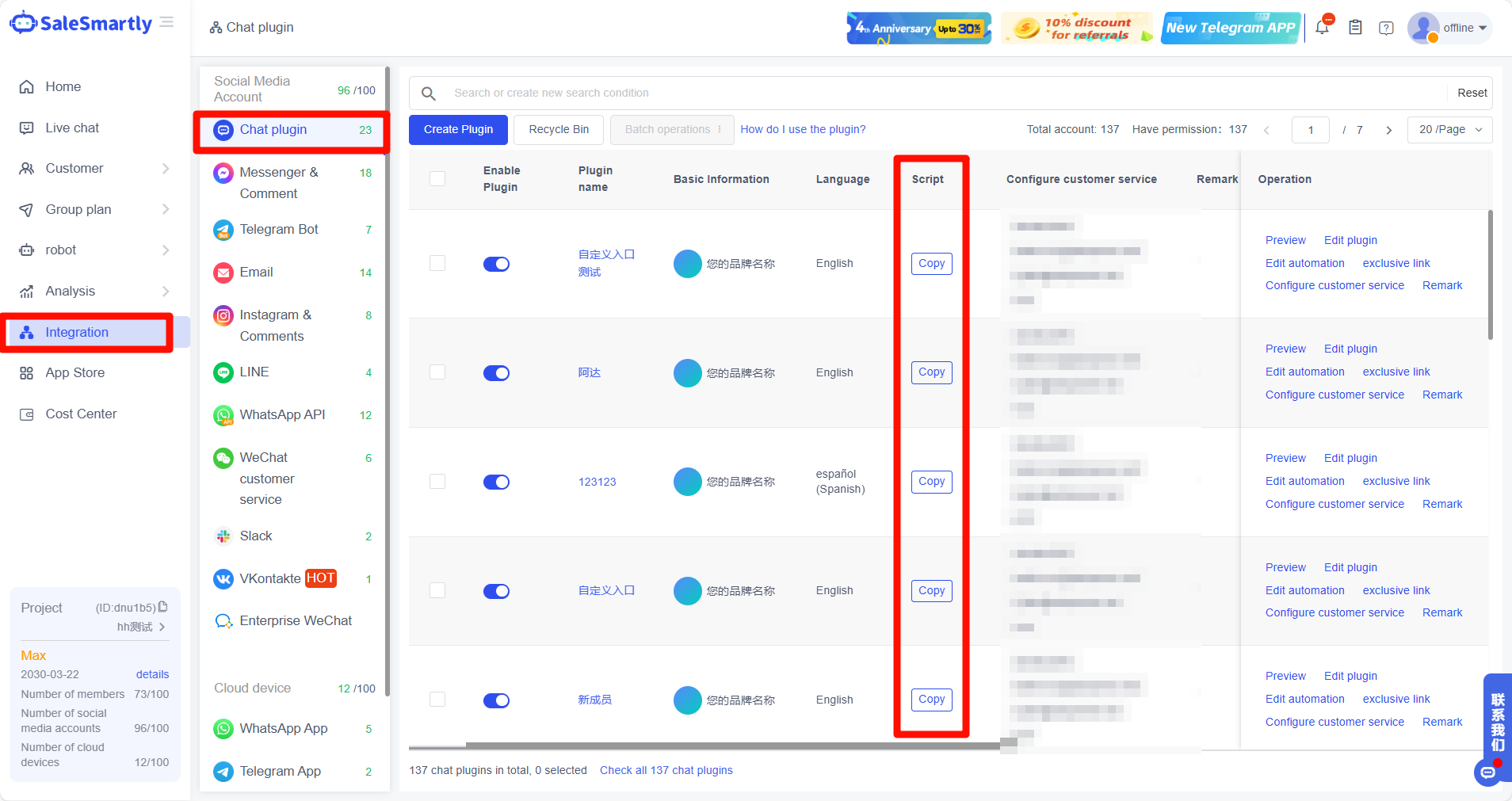Click the clipboard icon in the top bar
The width and height of the screenshot is (1512, 801).
[x=1354, y=27]
